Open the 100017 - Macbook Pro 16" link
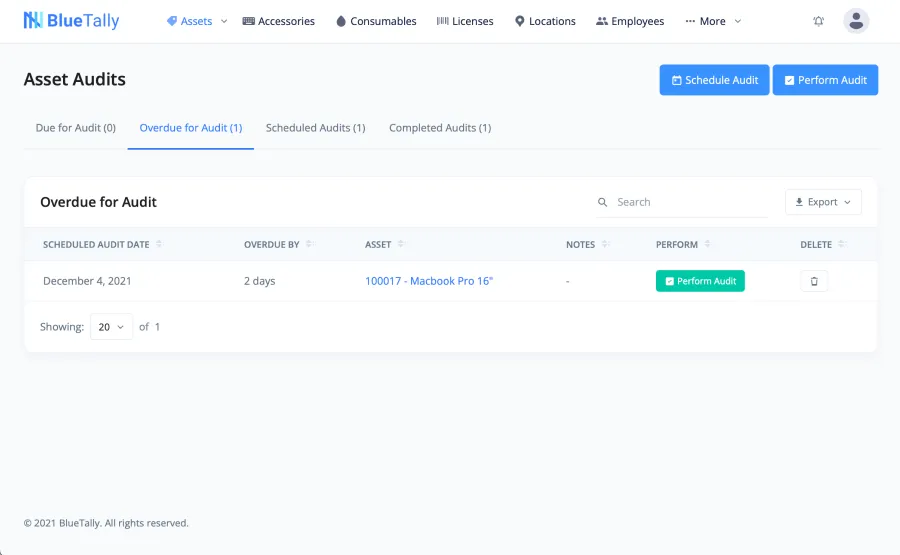The image size is (900, 555). coord(429,281)
